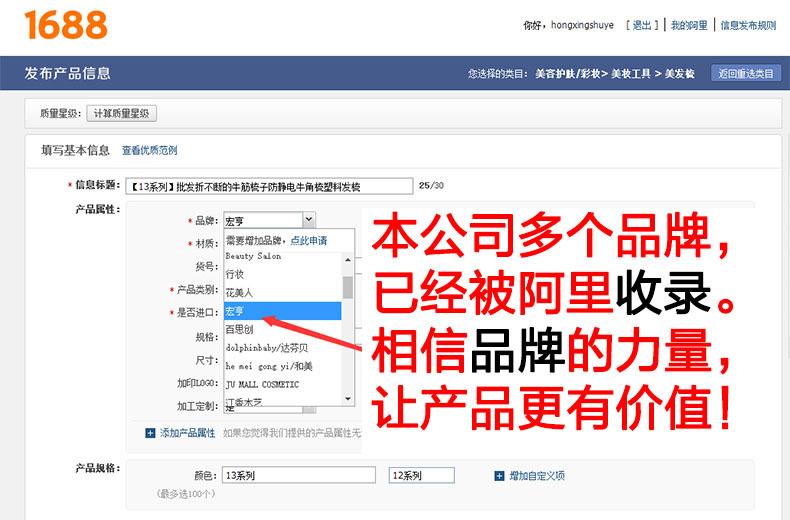Click 发布产品信息 page heading

pyautogui.click(x=68, y=74)
